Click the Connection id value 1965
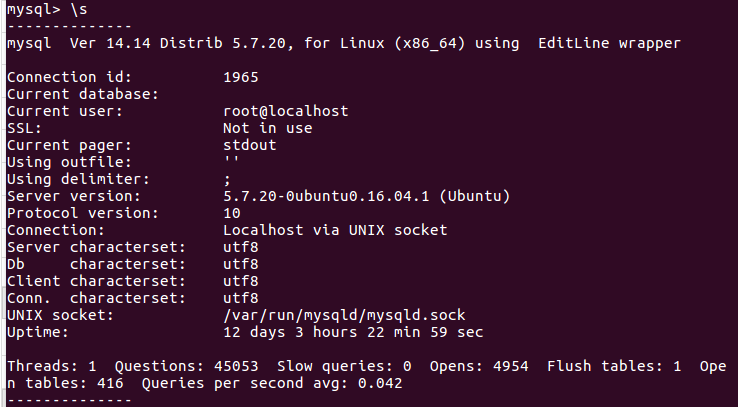The width and height of the screenshot is (738, 407). point(241,77)
